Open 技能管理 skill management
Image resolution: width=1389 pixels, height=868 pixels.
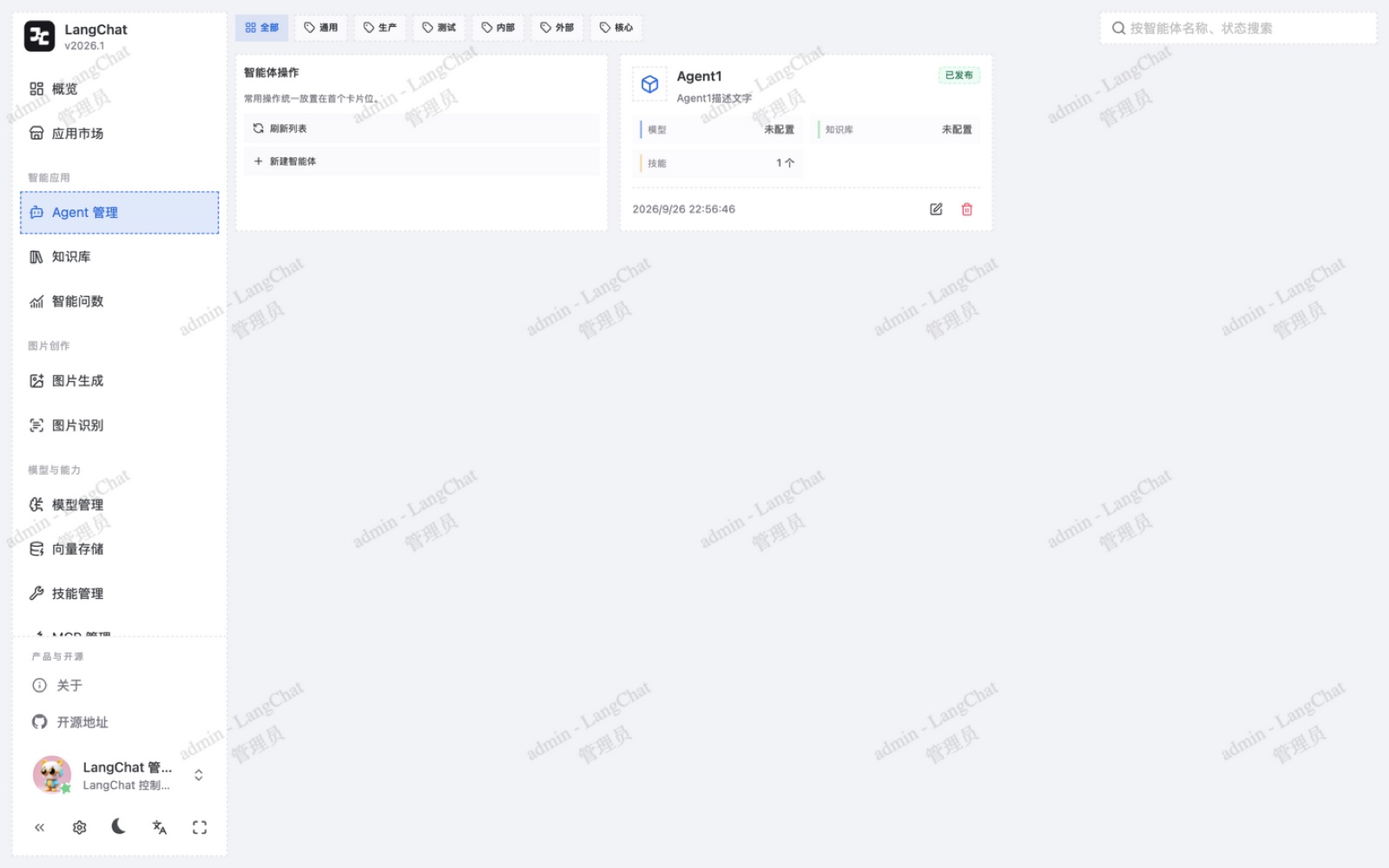coord(120,594)
